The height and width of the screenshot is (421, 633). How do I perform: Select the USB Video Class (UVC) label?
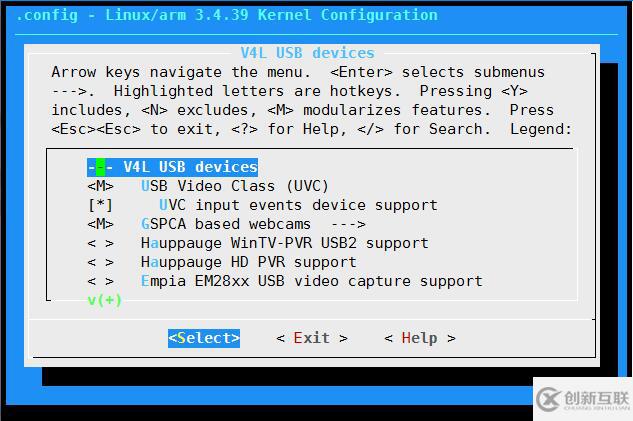click(235, 186)
